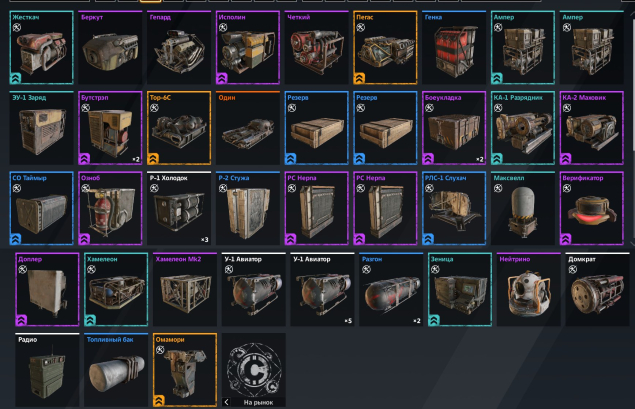Click the left arrow beside На рынок
Screen dimensions: 635x409
pyautogui.click(x=226, y=402)
